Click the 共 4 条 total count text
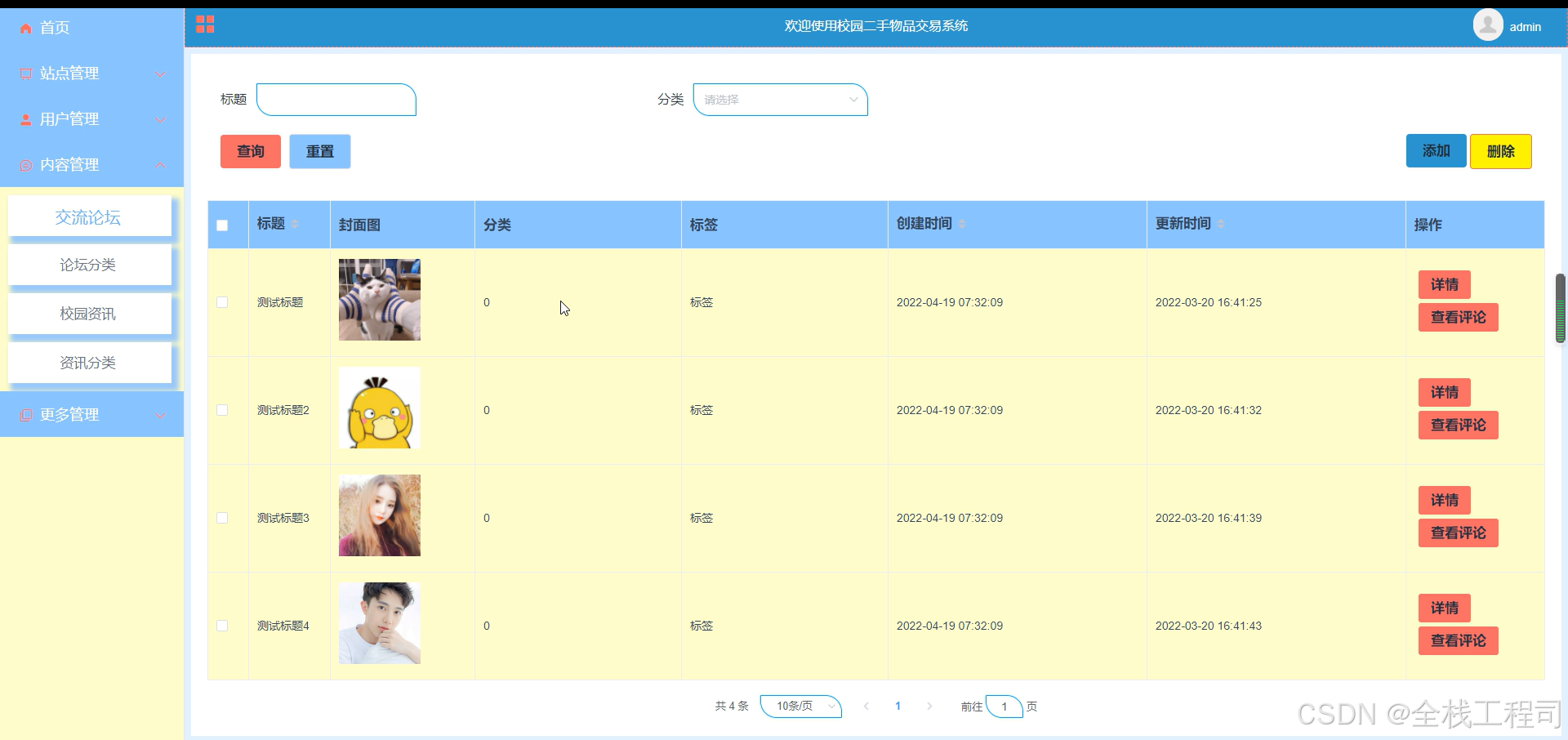The height and width of the screenshot is (740, 1568). point(732,707)
